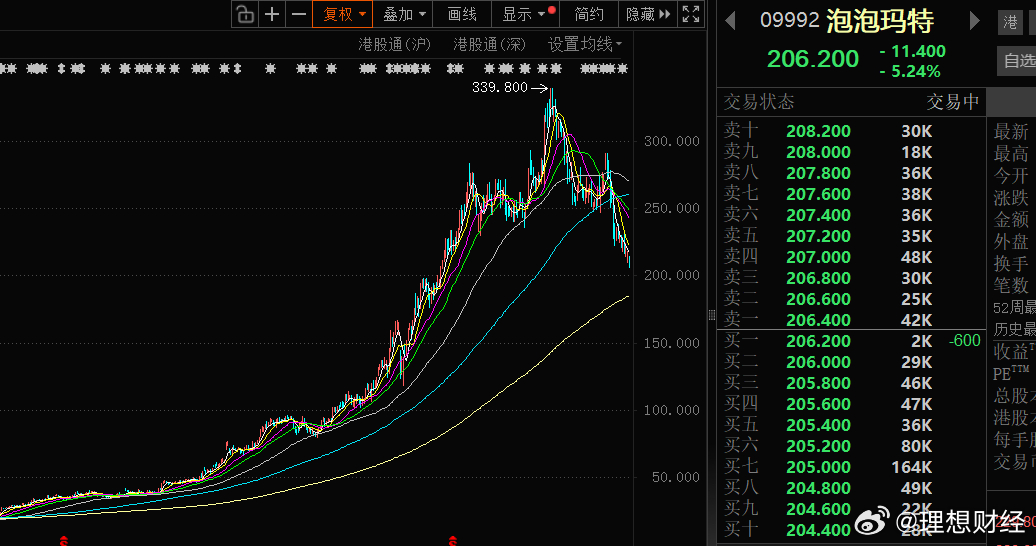1036x546 pixels.
Task: Click the 最高 field label
Action: click(x=1011, y=153)
